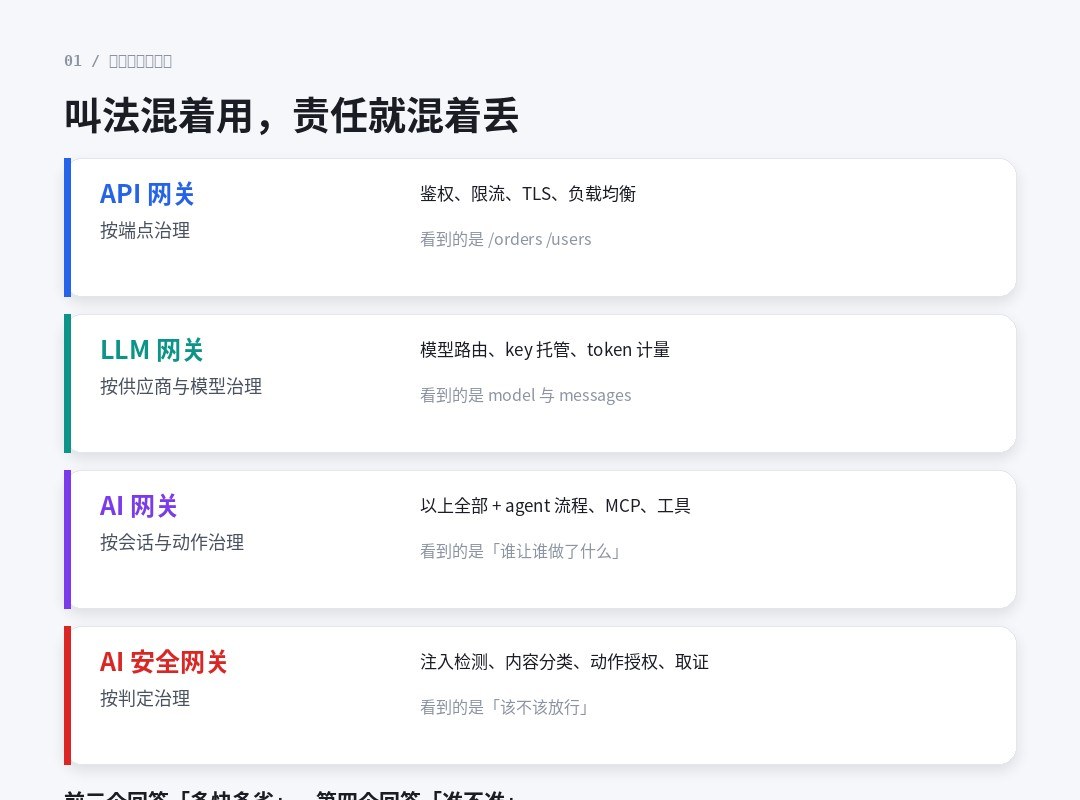
Task: Select the LLM 网关 card heading
Action: (152, 350)
